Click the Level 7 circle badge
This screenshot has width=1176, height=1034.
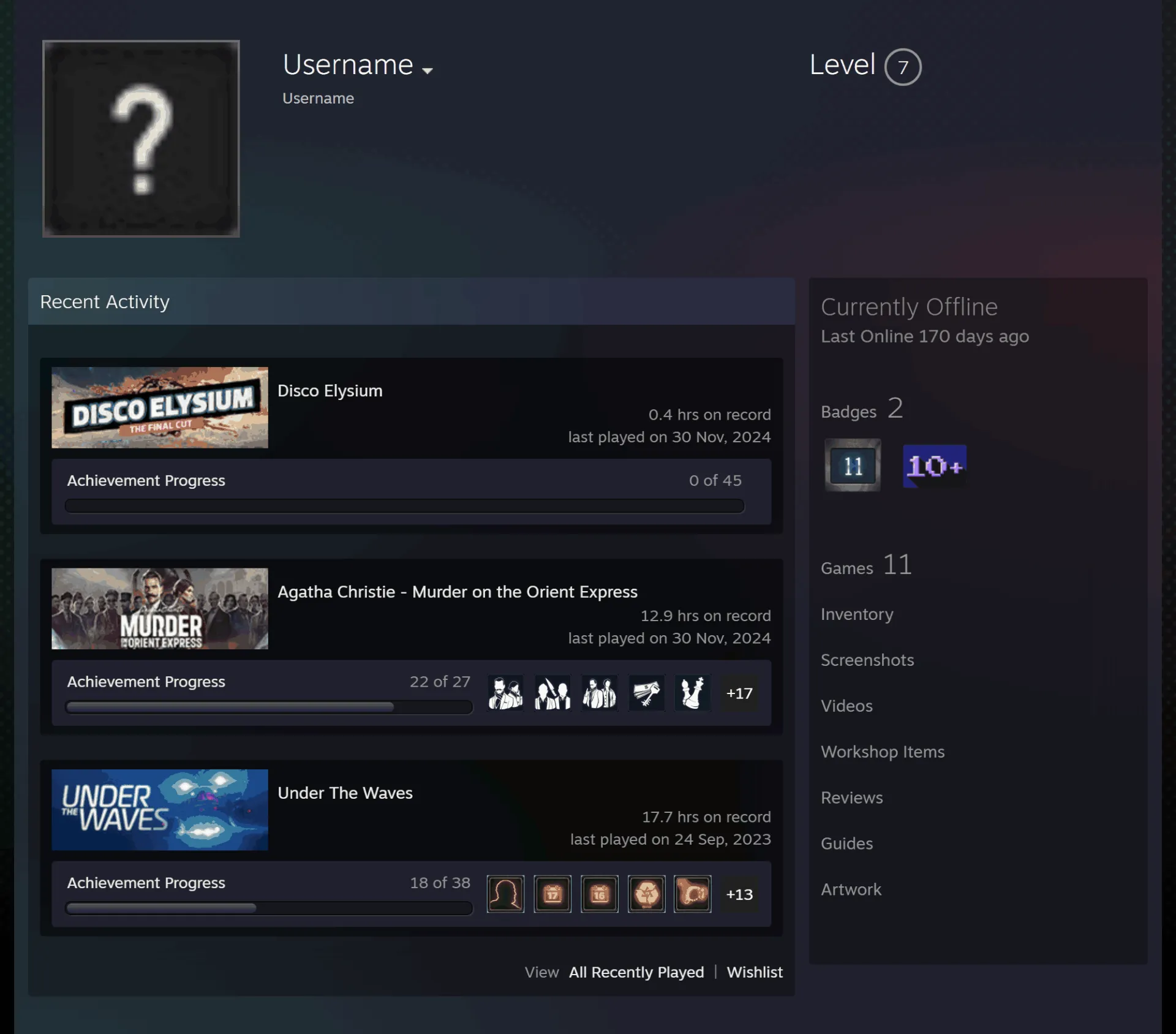(x=903, y=67)
